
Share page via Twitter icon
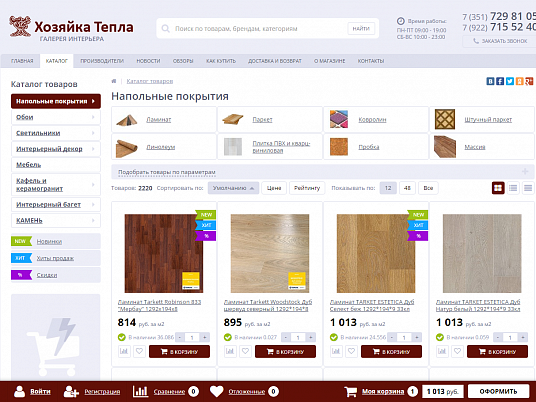coord(510,81)
